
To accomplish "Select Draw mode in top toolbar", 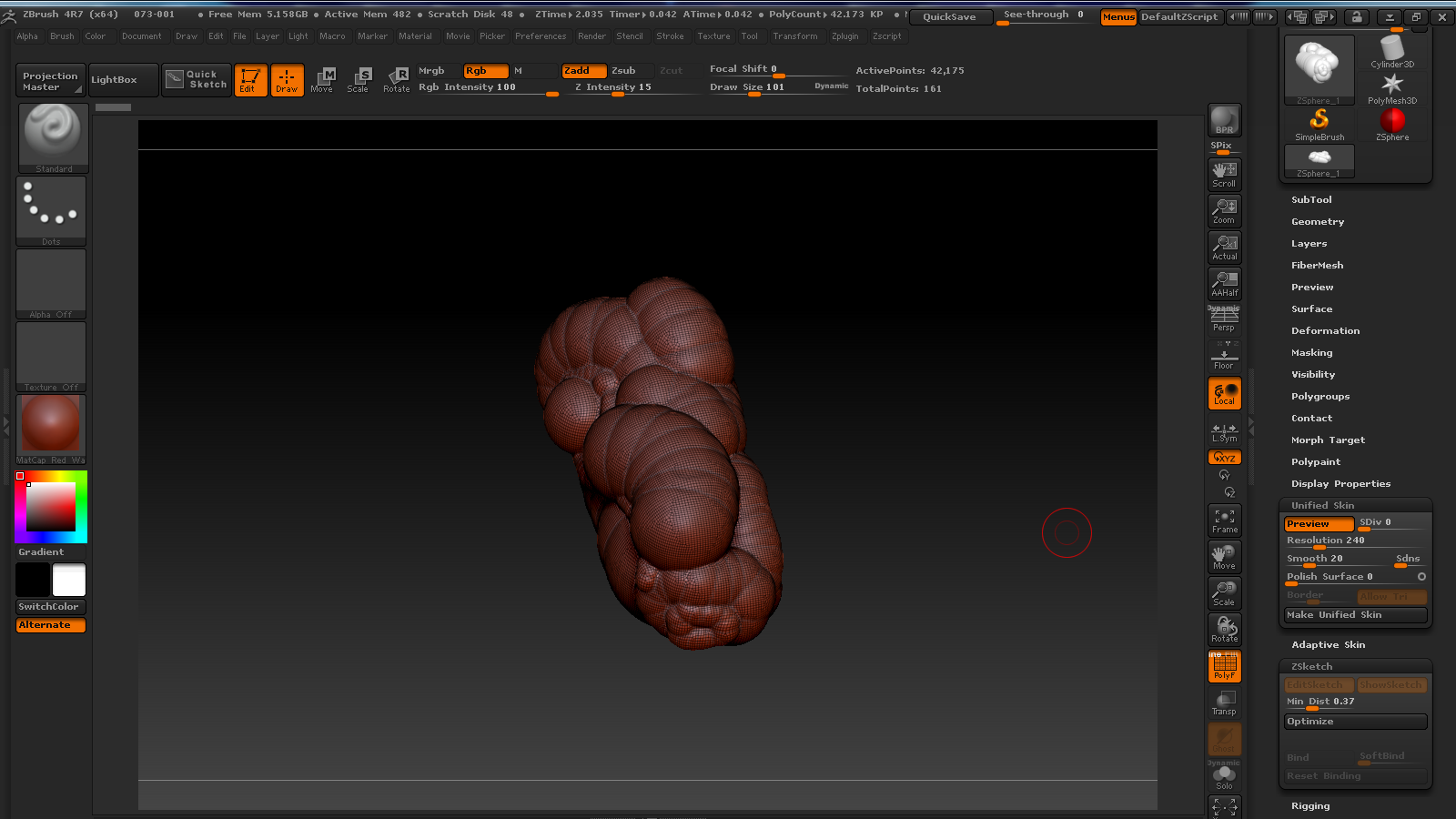I will tap(287, 80).
